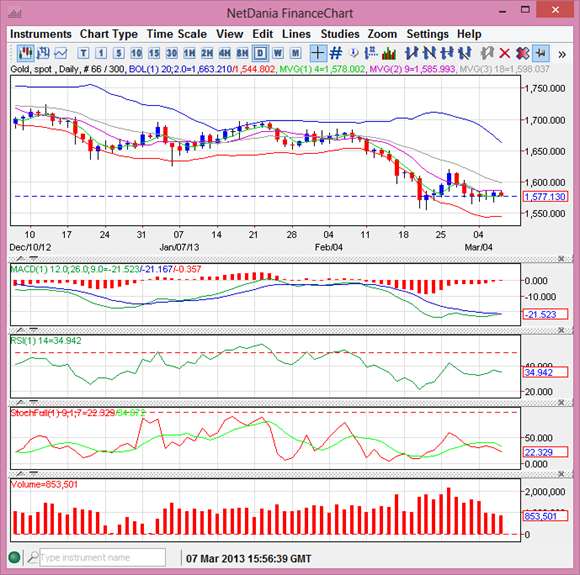Viewport: 580px width, 575px height.
Task: Click the price scale dotted-line icon
Action: (x=371, y=53)
